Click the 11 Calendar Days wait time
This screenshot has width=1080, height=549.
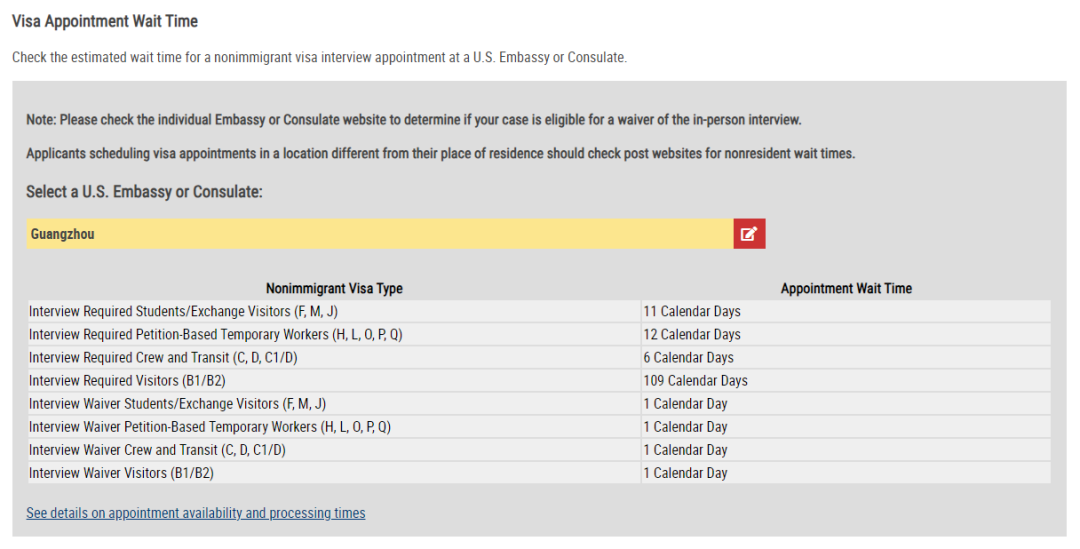click(692, 311)
